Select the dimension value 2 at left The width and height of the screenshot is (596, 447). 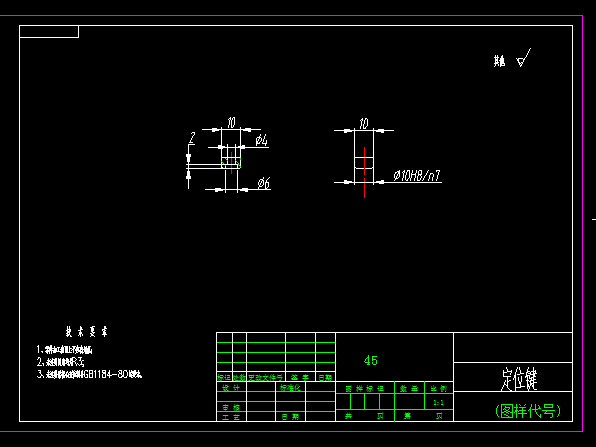(x=192, y=138)
